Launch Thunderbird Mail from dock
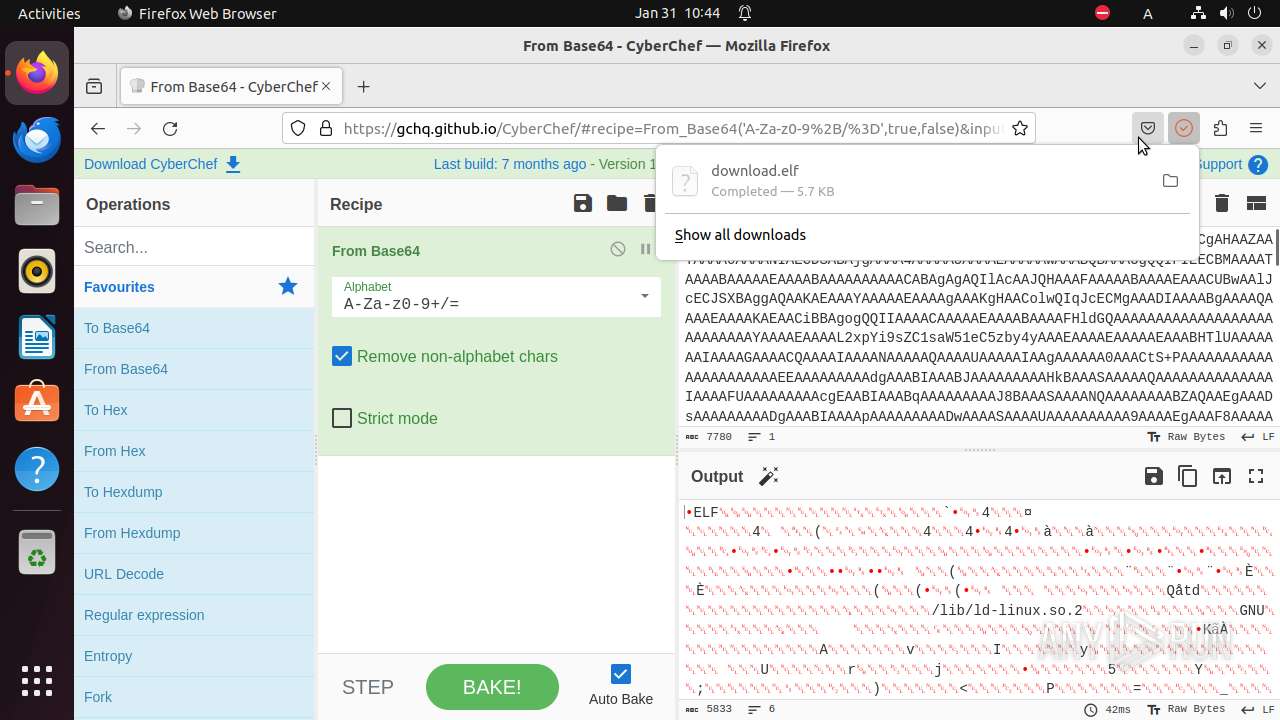This screenshot has height=720, width=1280. [x=37, y=139]
